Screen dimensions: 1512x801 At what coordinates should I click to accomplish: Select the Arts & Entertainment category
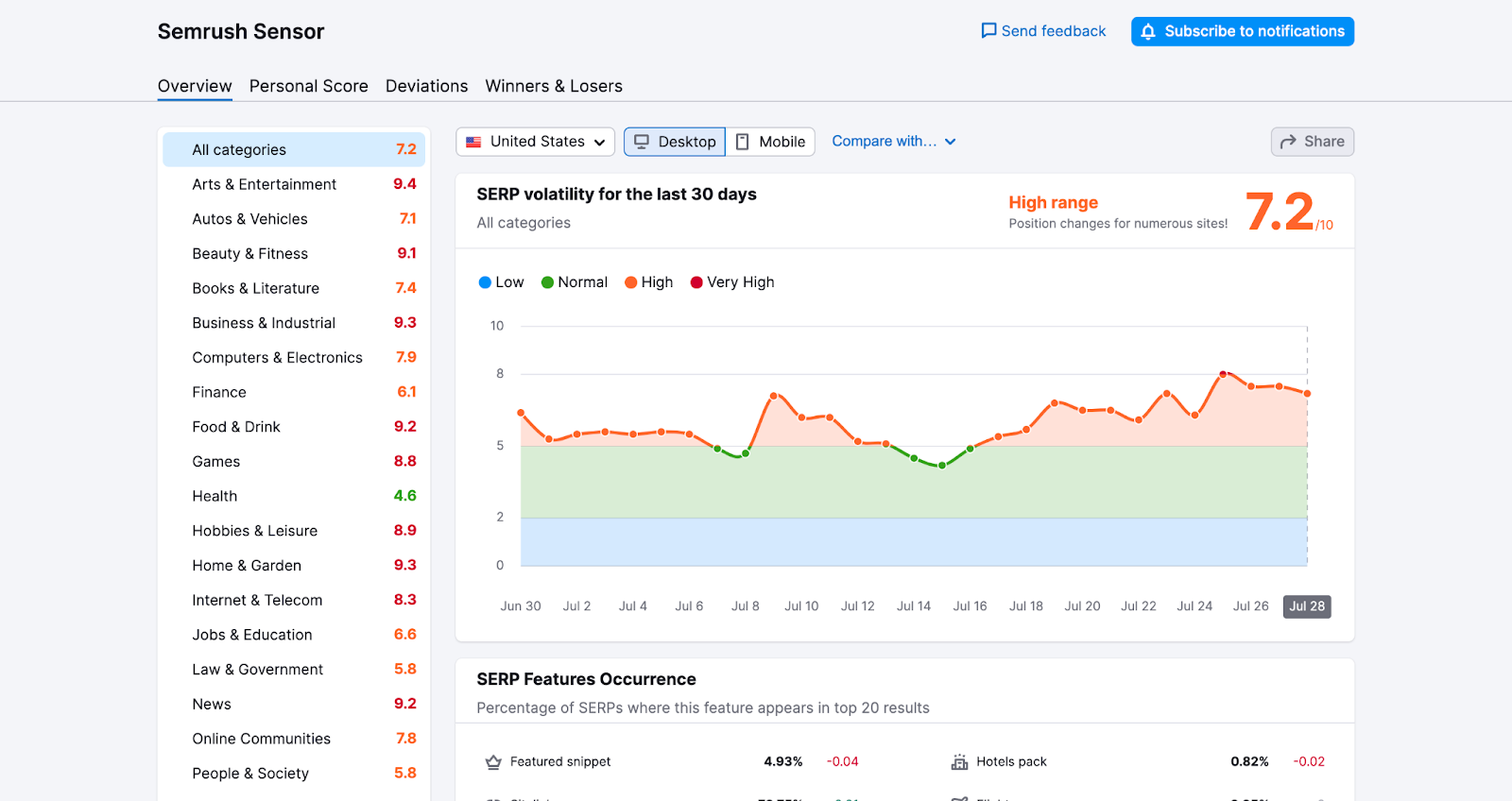tap(294, 184)
